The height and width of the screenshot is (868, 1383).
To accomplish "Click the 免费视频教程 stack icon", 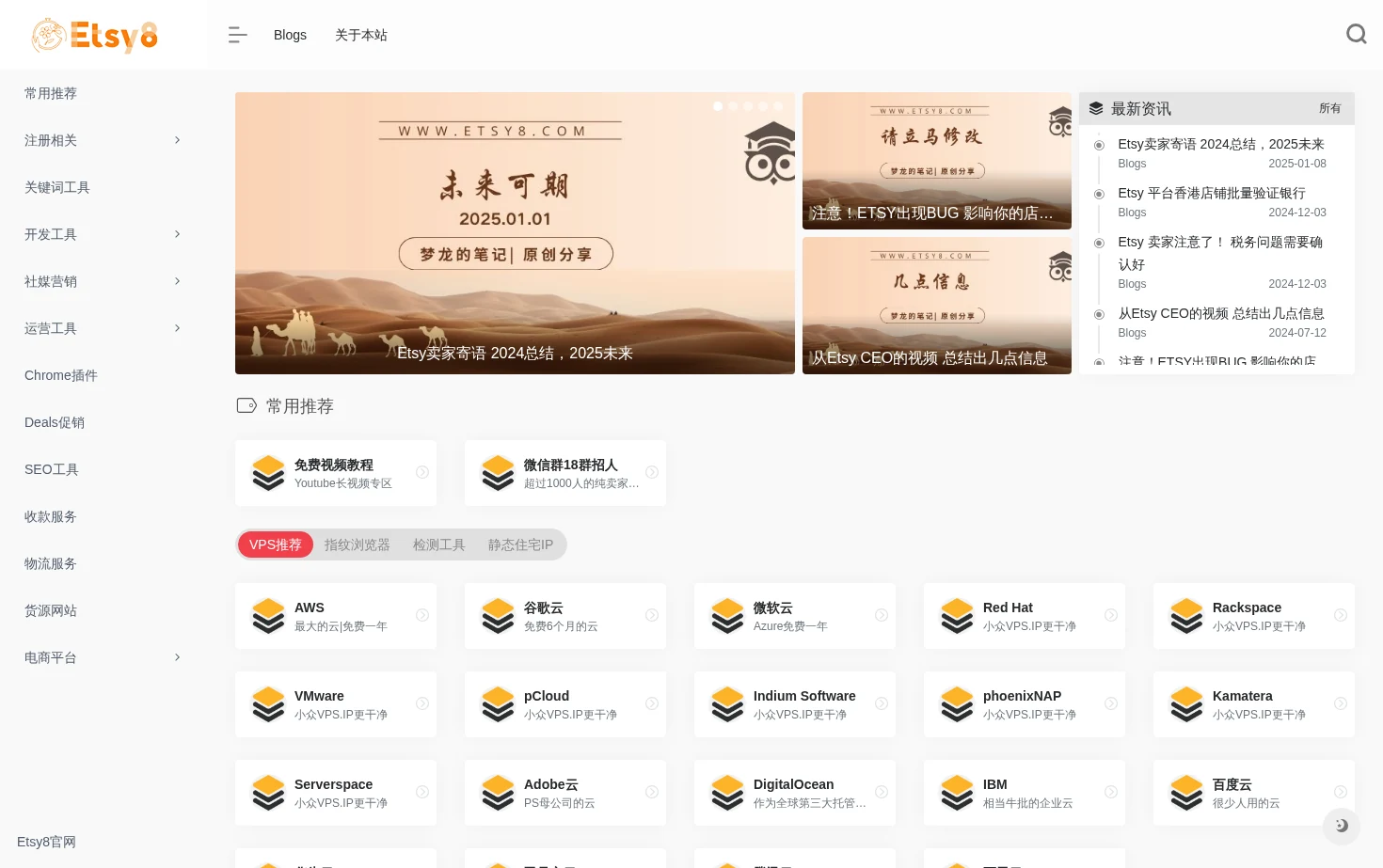I will click(x=268, y=473).
